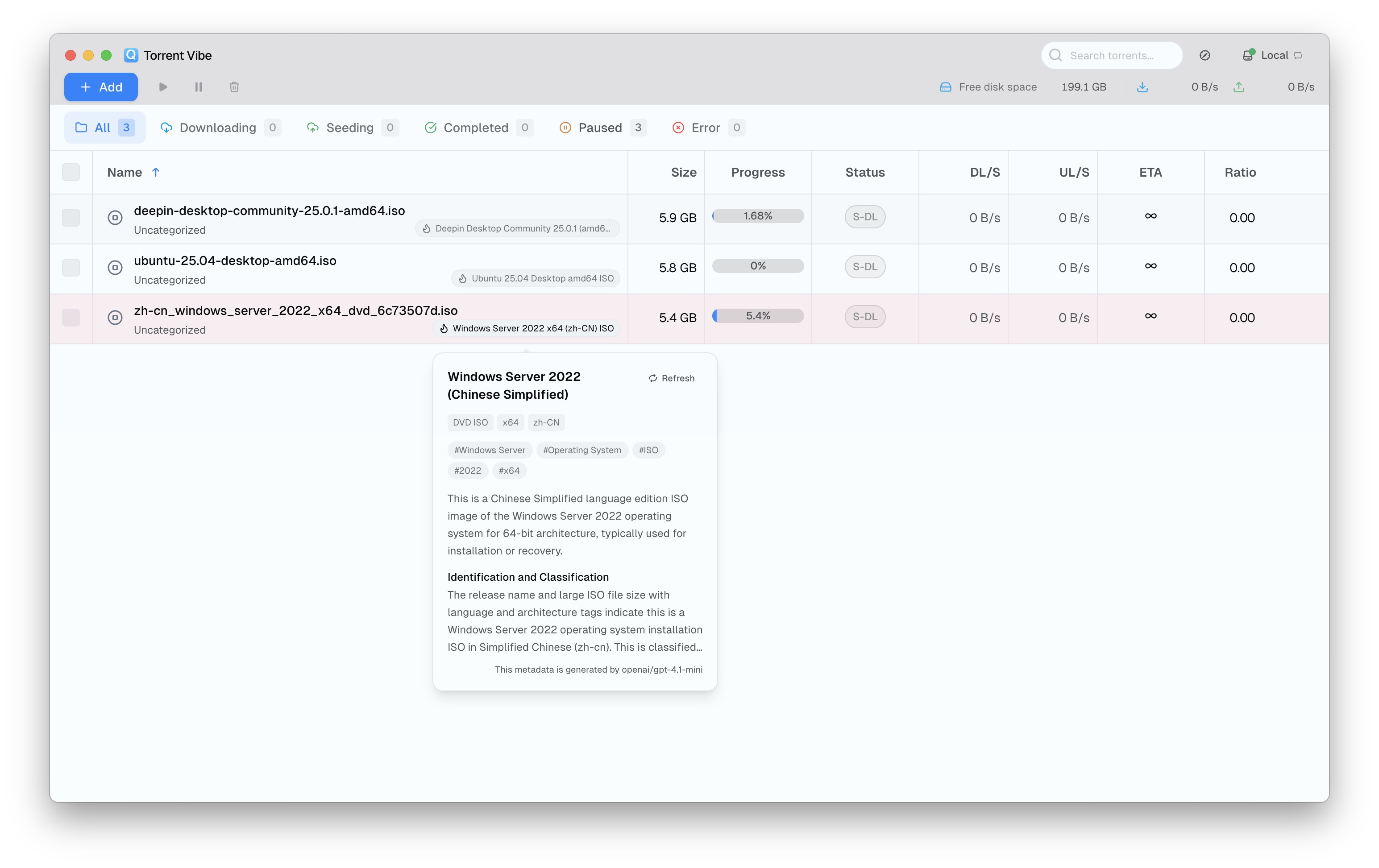Screen dimensions: 1379x868
Task: Click the upload speed arrow icon
Action: click(1239, 87)
